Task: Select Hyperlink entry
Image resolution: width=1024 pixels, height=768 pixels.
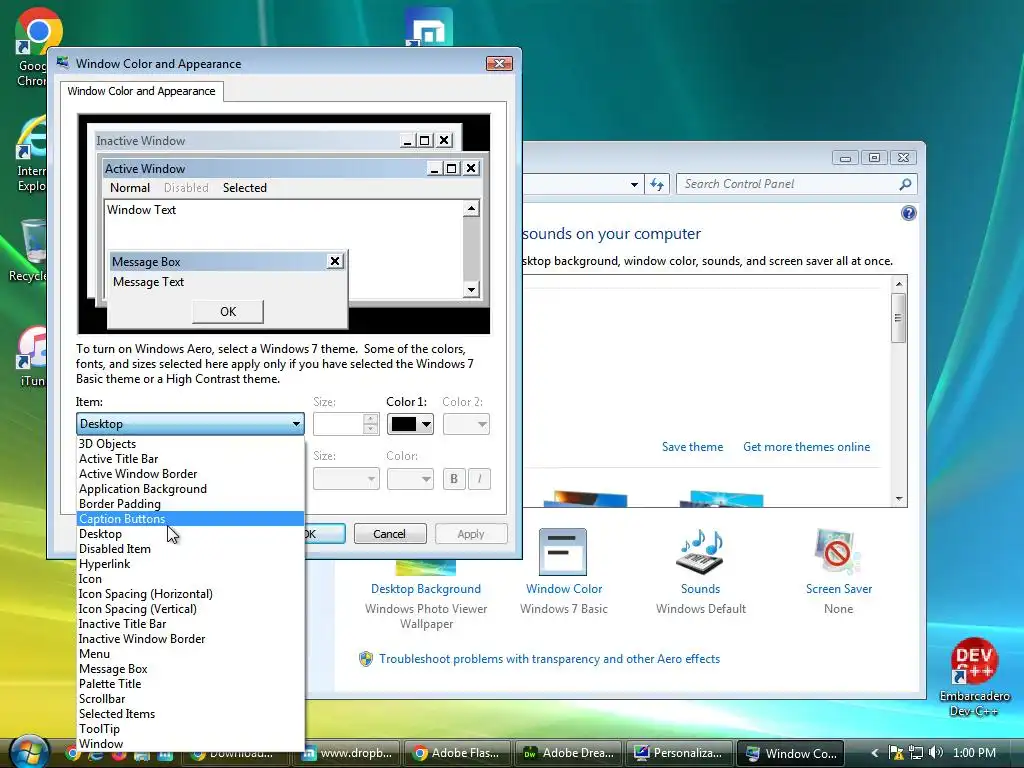Action: [x=190, y=564]
